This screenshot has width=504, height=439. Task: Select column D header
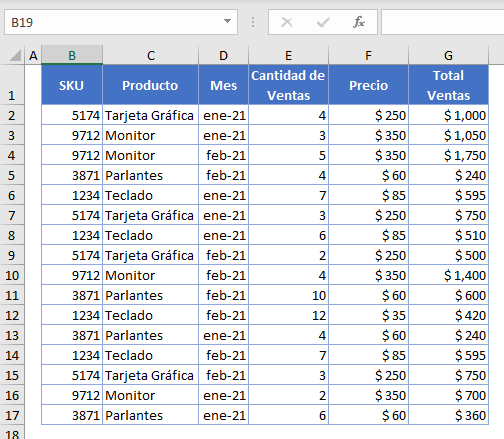224,55
